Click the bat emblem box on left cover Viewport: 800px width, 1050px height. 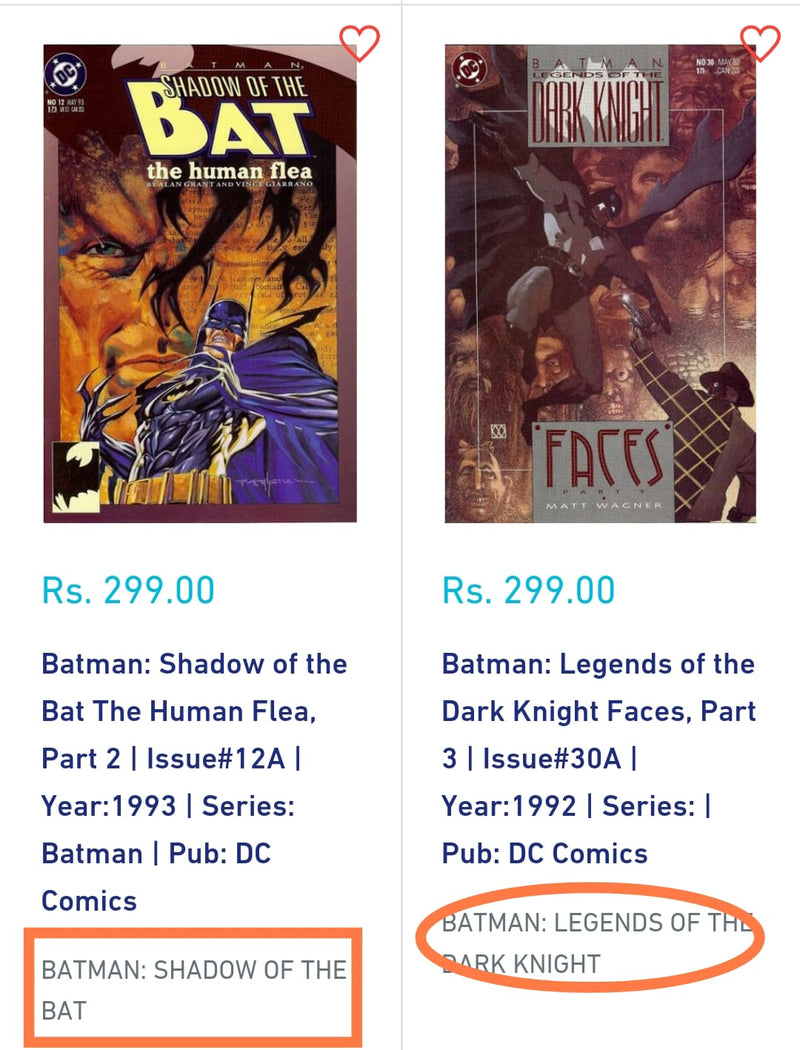[76, 477]
